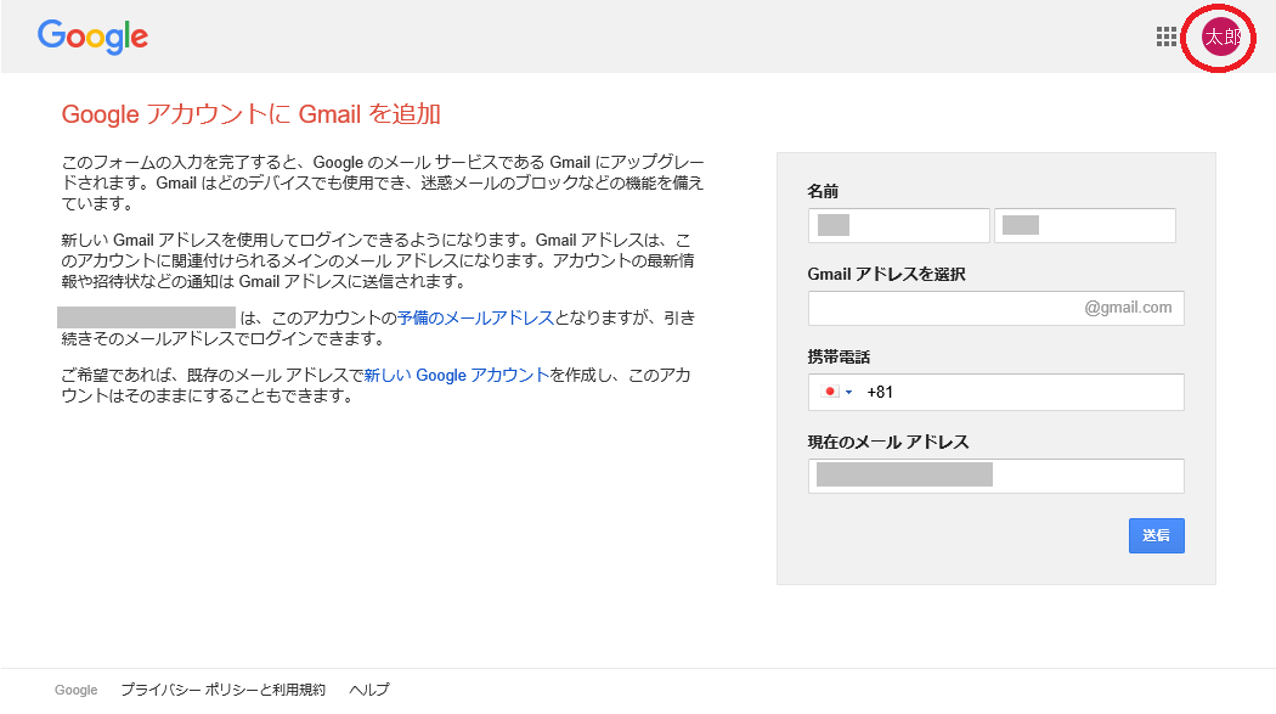
Task: Click the 現在のメール アドレス label
Action: click(x=888, y=442)
